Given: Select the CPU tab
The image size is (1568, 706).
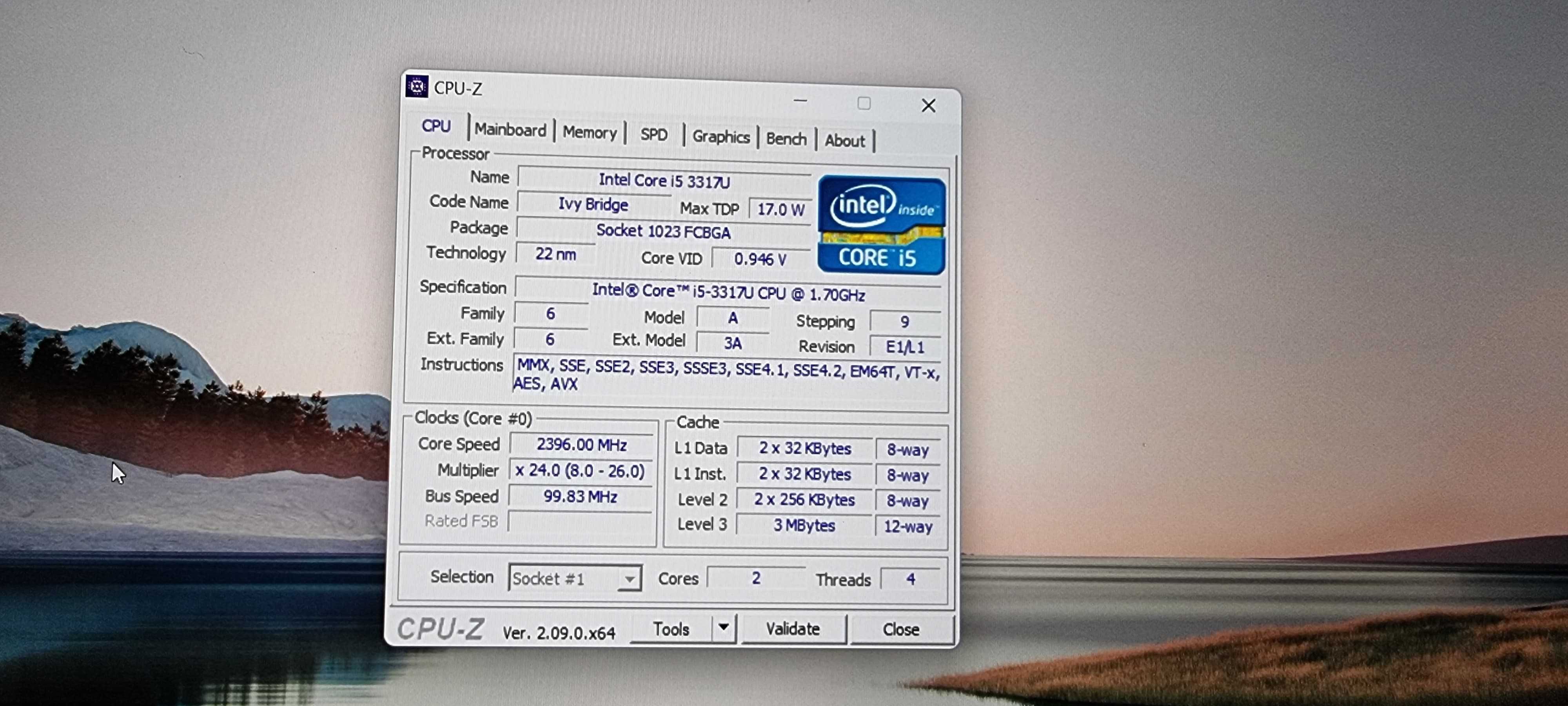Looking at the screenshot, I should [436, 126].
